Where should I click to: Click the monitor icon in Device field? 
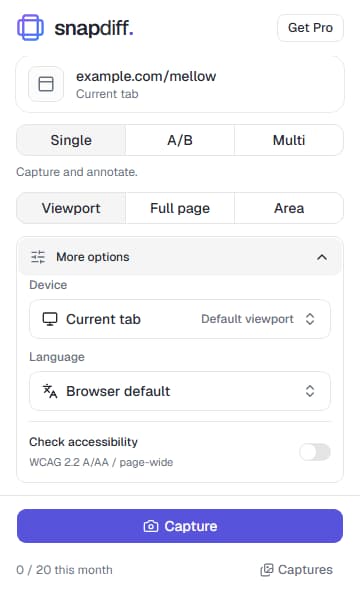pos(50,319)
